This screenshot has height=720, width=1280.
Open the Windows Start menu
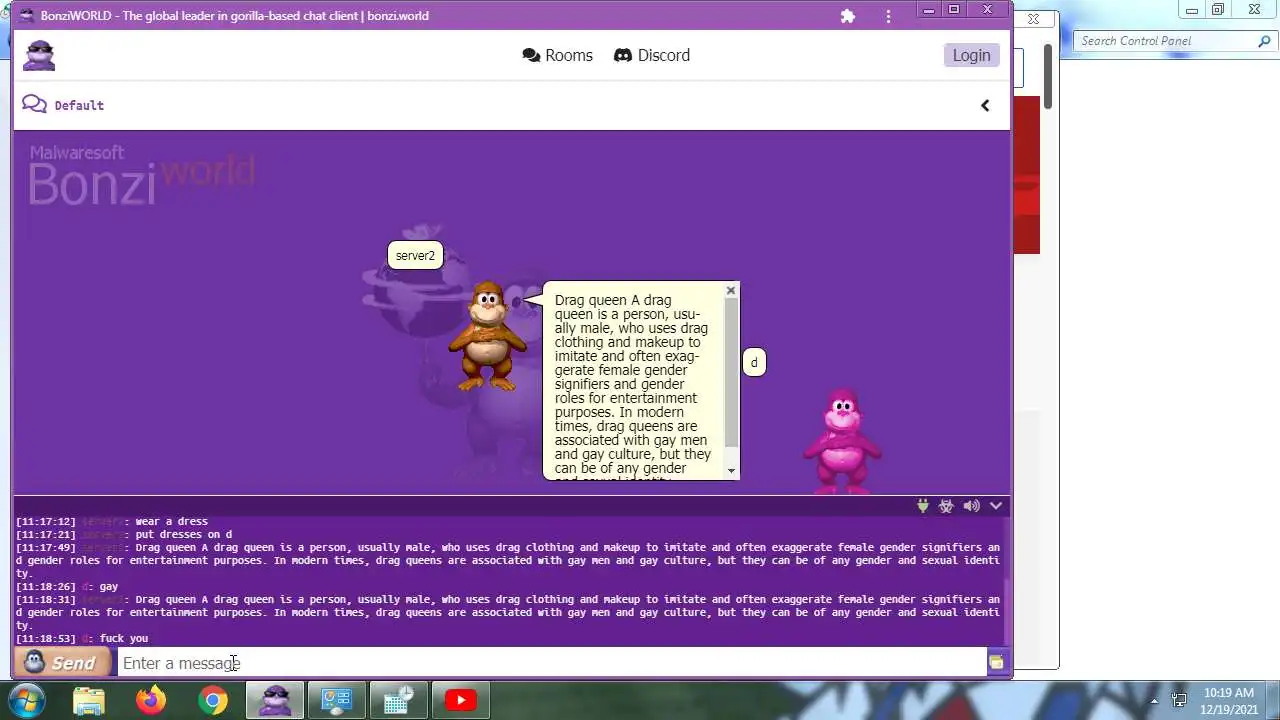pyautogui.click(x=26, y=699)
